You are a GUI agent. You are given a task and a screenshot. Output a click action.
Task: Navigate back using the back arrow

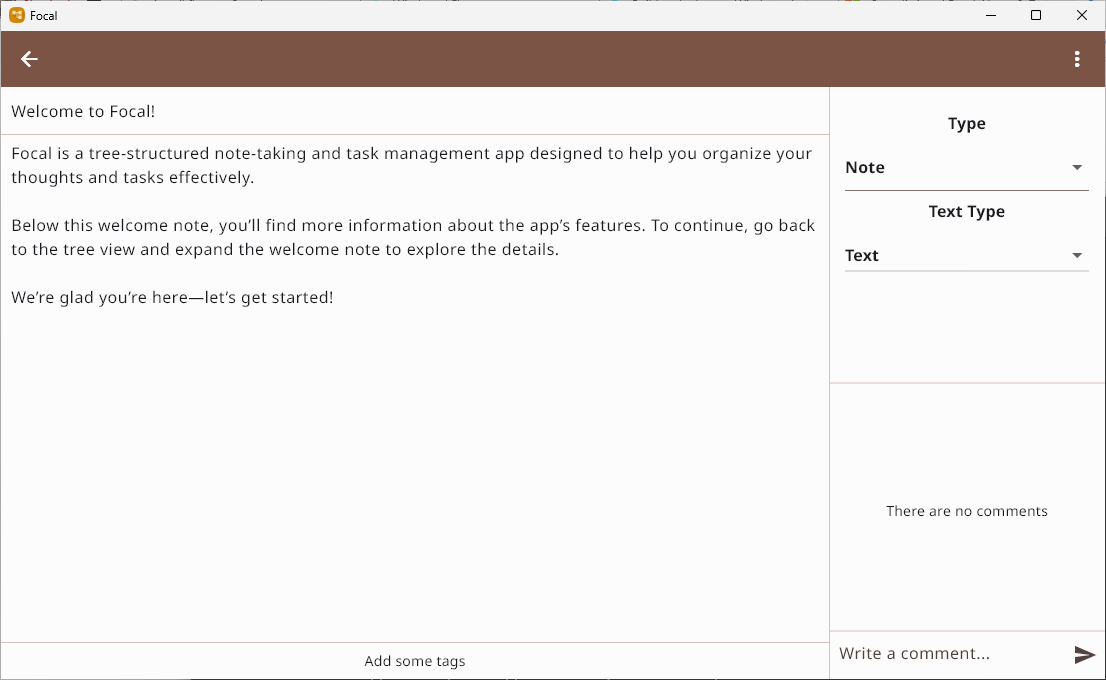point(29,59)
